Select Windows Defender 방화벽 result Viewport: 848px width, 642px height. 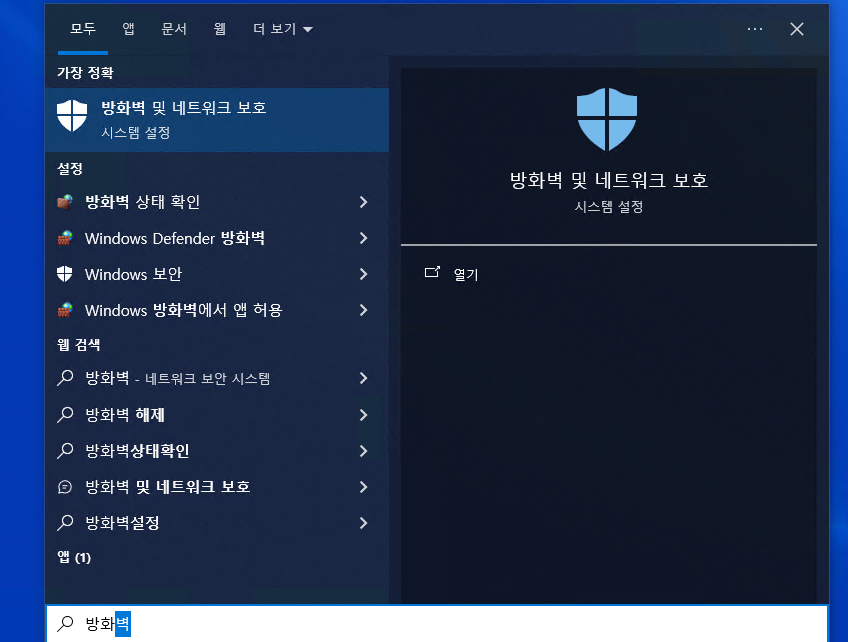(217, 238)
